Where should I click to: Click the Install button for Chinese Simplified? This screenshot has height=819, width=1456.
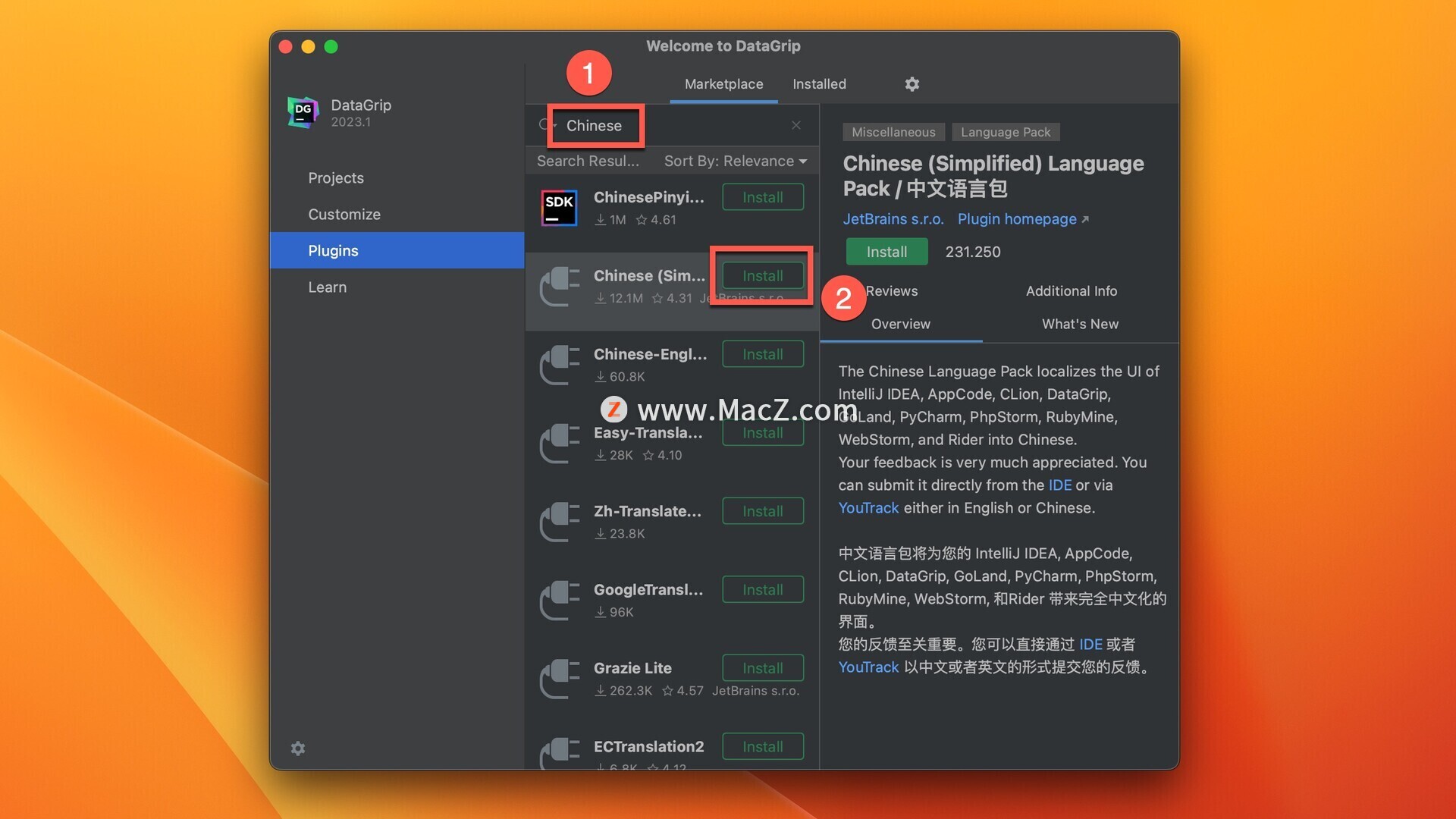click(x=762, y=275)
